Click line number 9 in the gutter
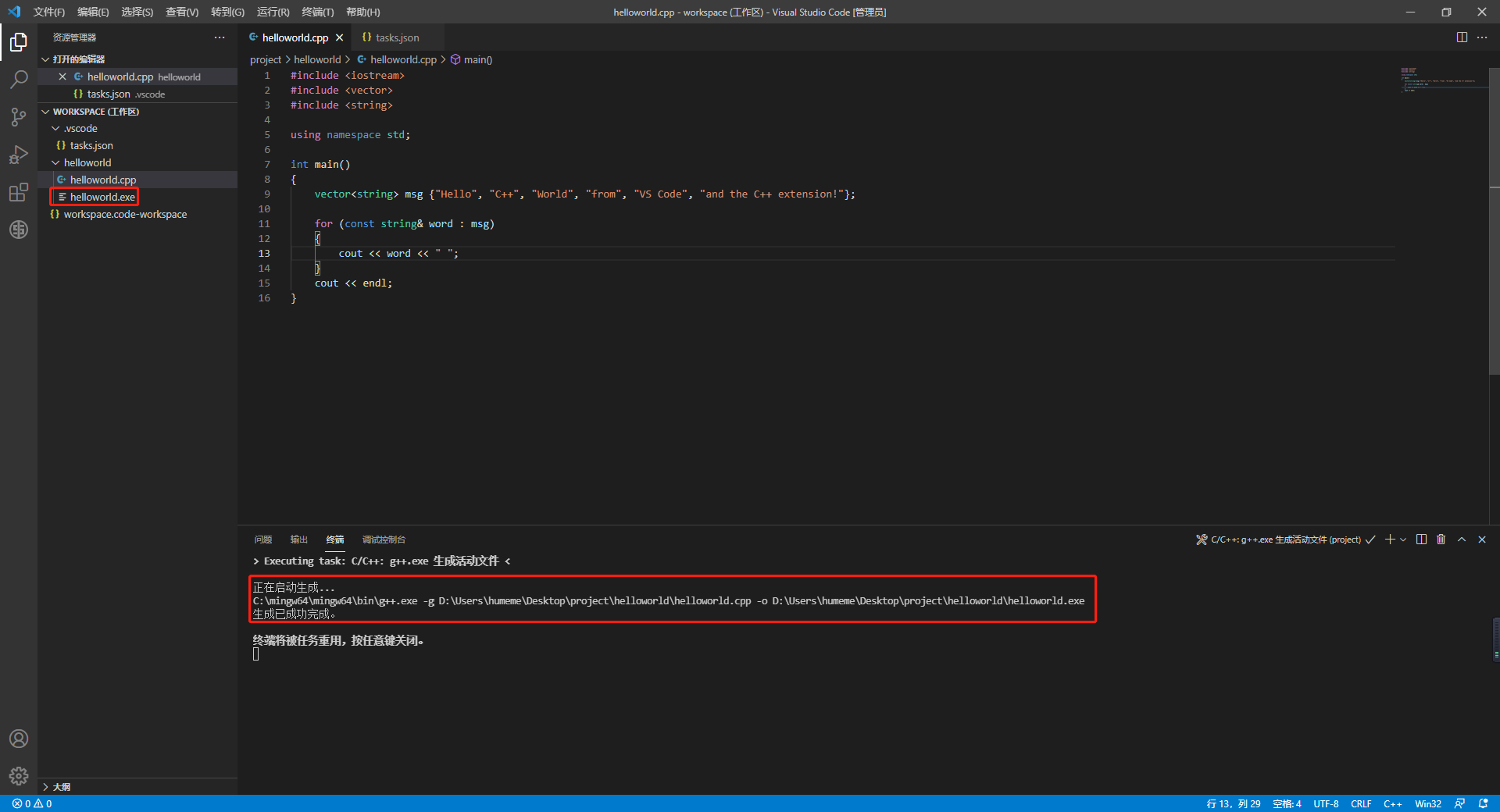Viewport: 1500px width, 812px height. (x=267, y=194)
